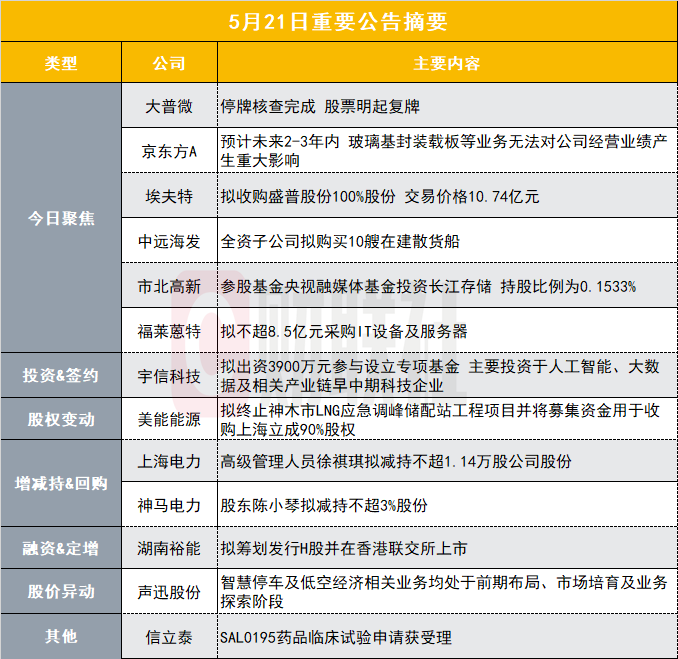Click text 拟收购盛普股份100%股份
This screenshot has width=678, height=659.
point(308,196)
